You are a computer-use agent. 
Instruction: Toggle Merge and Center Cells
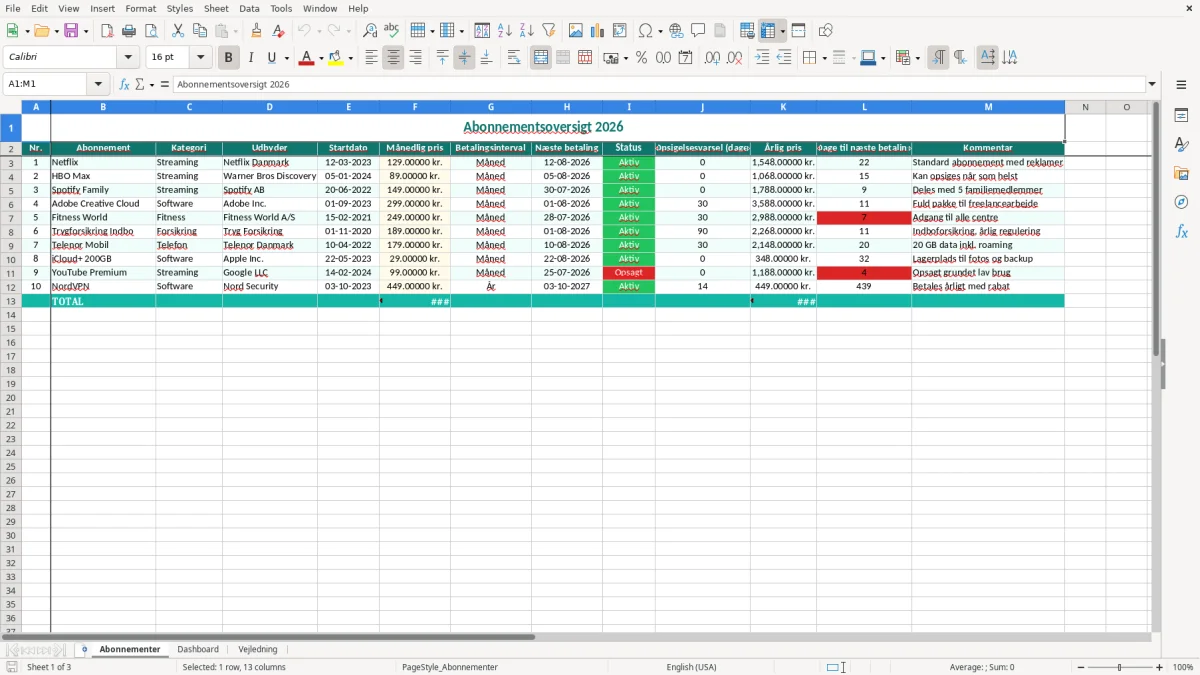click(541, 58)
